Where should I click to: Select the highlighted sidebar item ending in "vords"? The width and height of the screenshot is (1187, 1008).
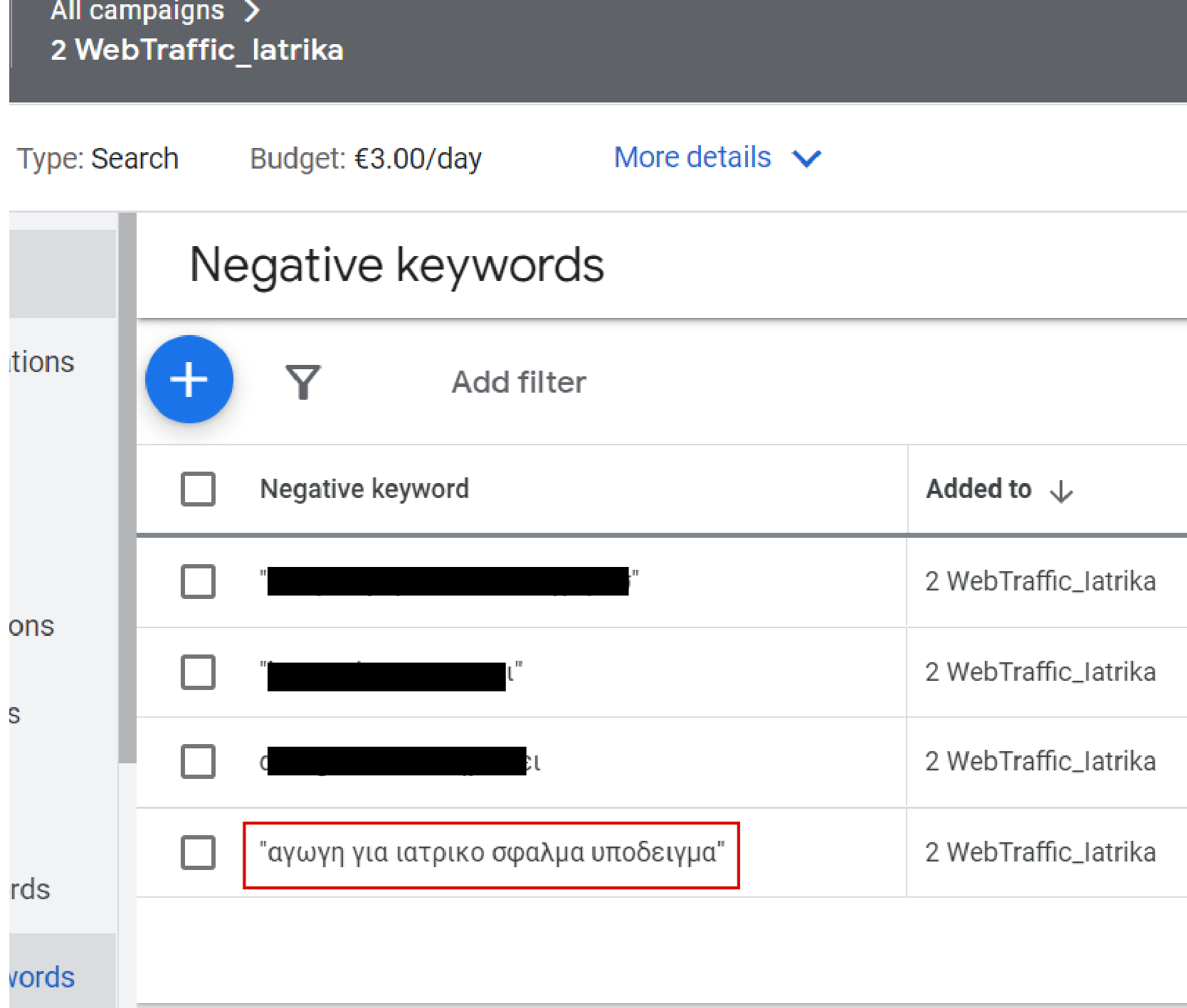pos(43,977)
